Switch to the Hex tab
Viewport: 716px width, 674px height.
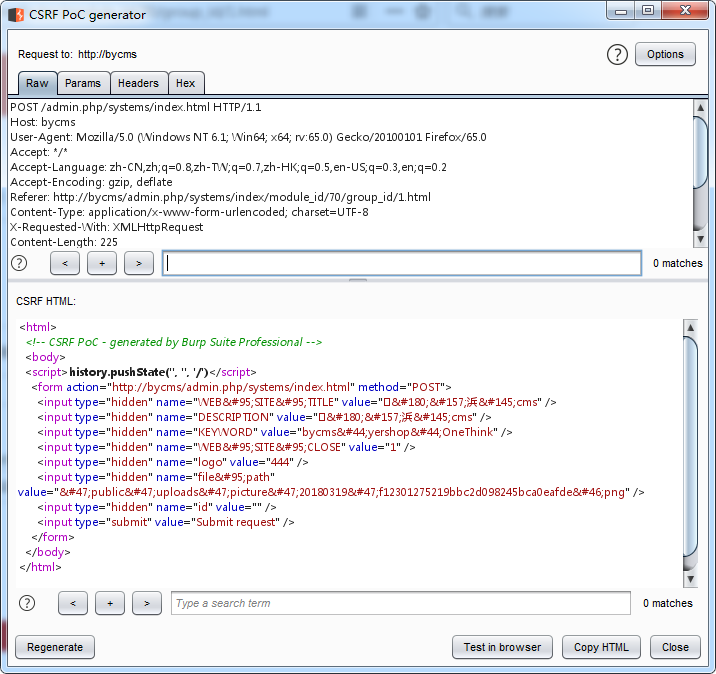click(185, 83)
